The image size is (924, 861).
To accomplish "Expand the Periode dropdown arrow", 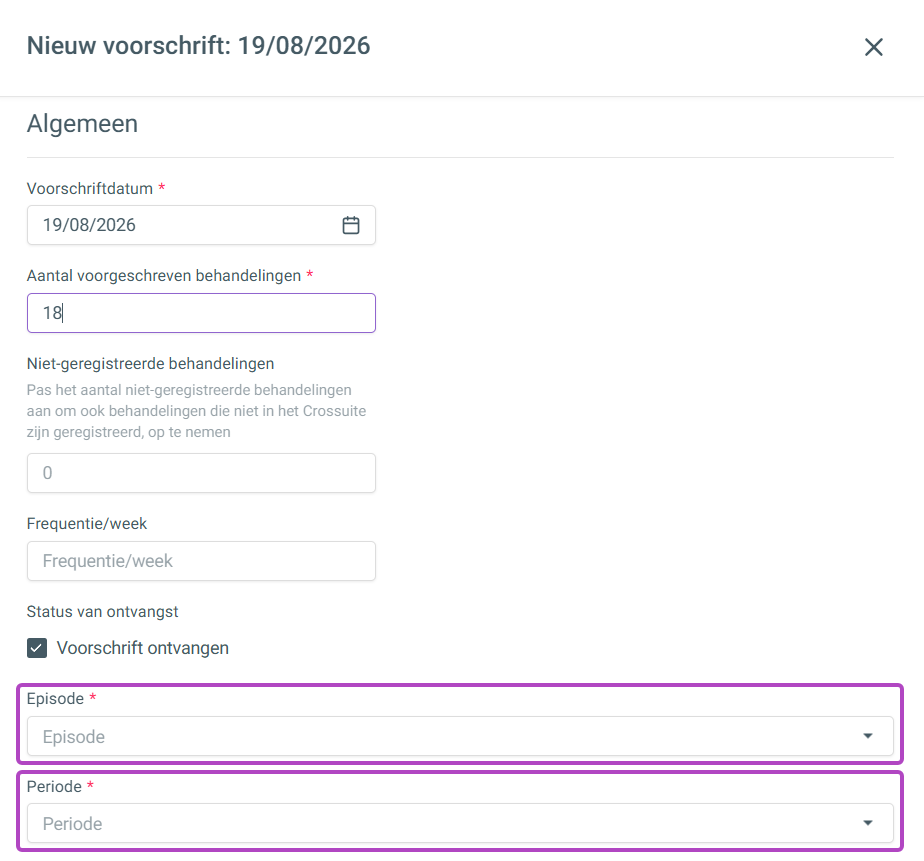I will coord(867,823).
